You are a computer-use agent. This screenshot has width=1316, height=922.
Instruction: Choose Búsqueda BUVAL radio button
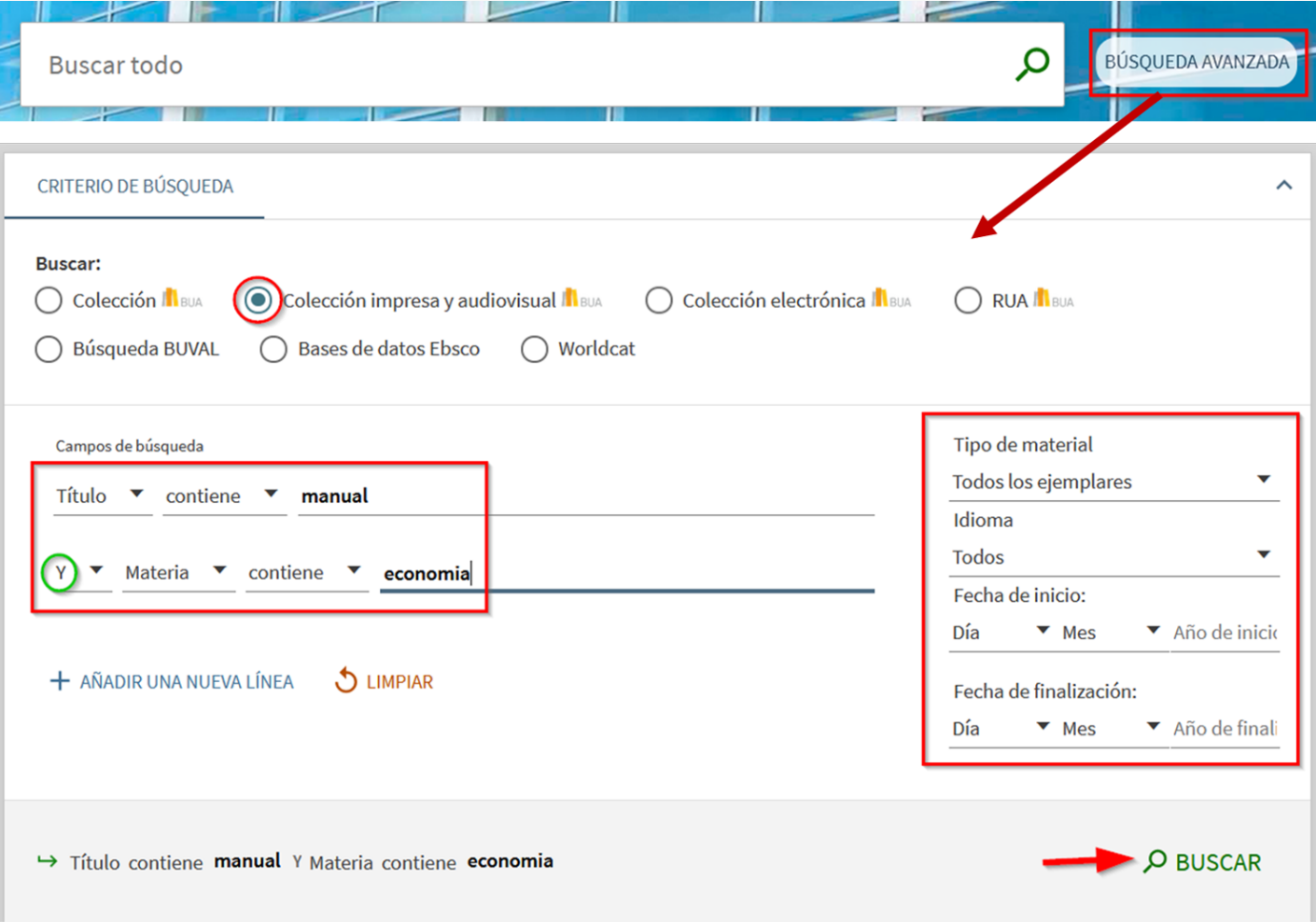[49, 350]
